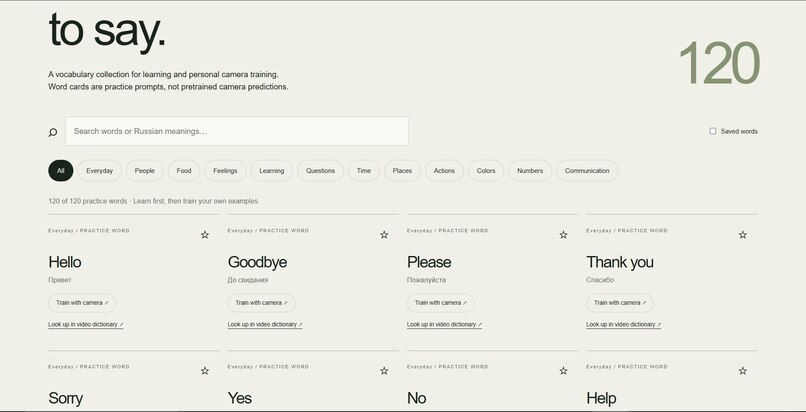
Task: Click the Please word heading
Action: click(x=429, y=262)
